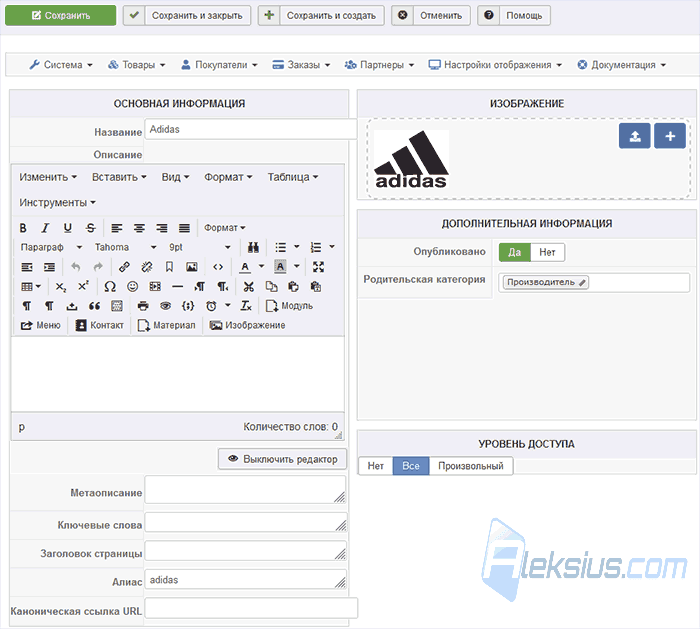The width and height of the screenshot is (700, 629).
Task: Apply underline formatting
Action: tap(67, 228)
